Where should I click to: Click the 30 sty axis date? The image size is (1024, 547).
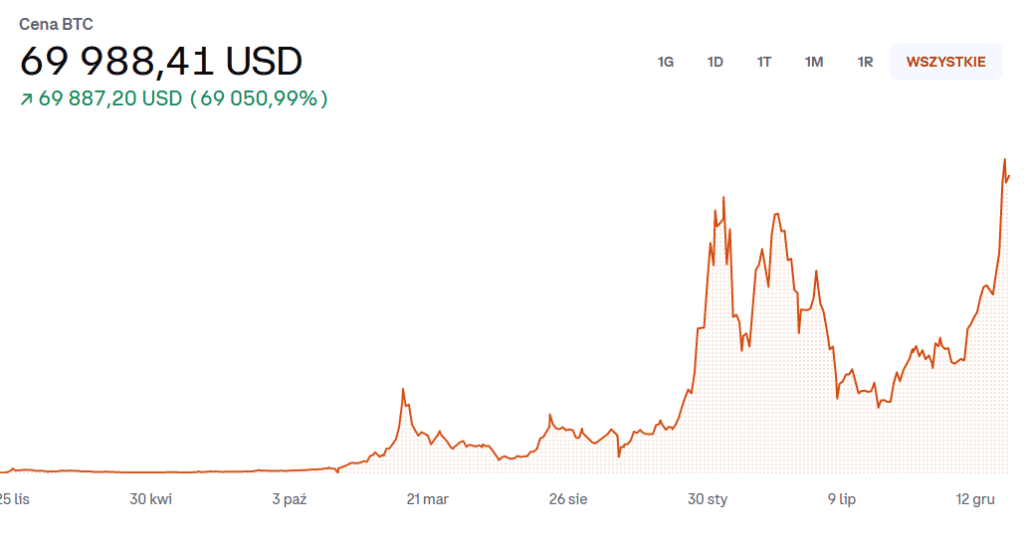click(707, 499)
